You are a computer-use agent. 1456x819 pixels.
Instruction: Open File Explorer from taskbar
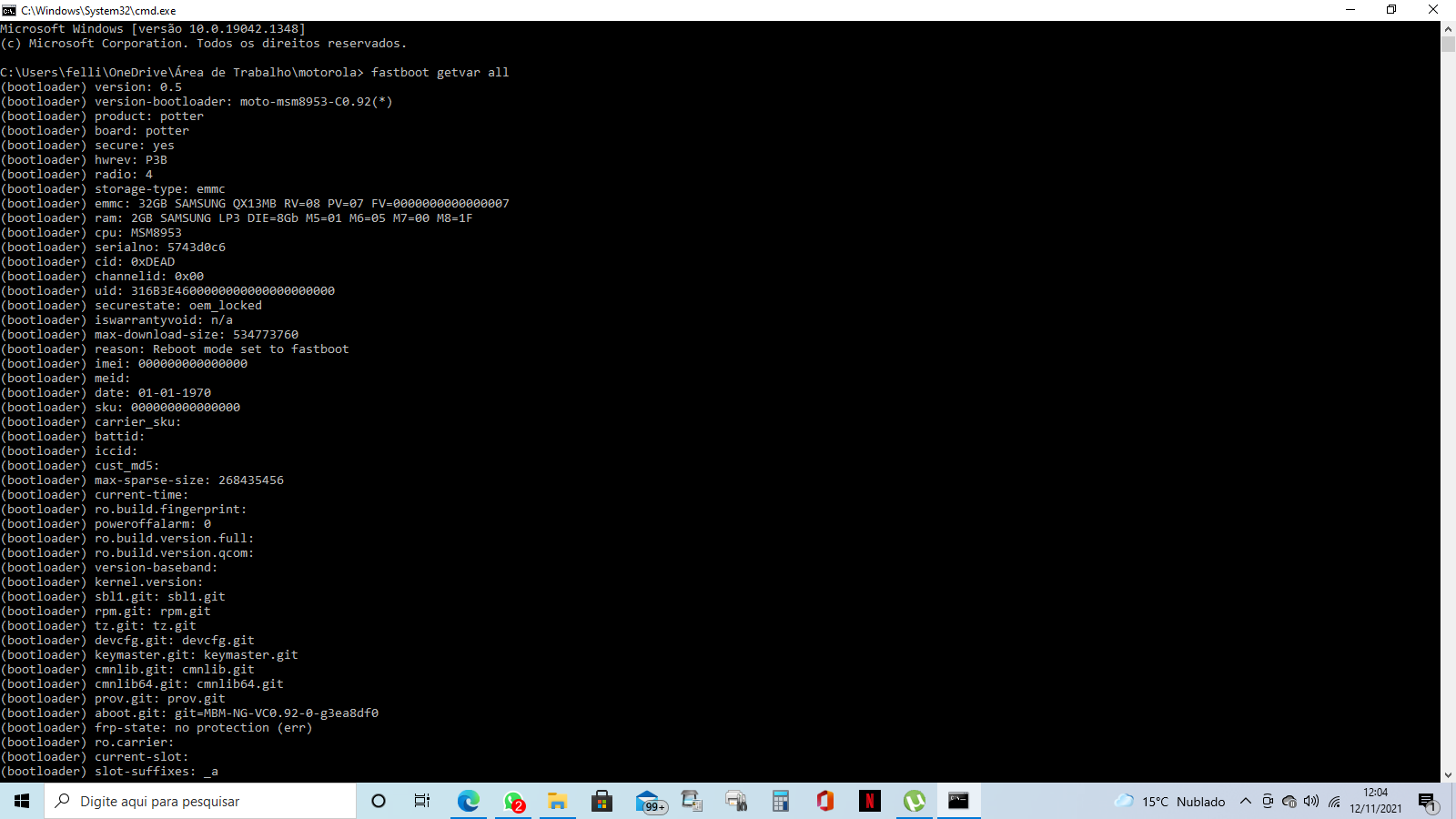pyautogui.click(x=557, y=801)
